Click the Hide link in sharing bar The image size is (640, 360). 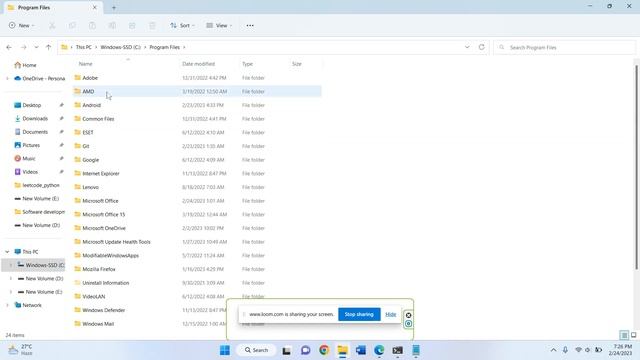(x=391, y=314)
